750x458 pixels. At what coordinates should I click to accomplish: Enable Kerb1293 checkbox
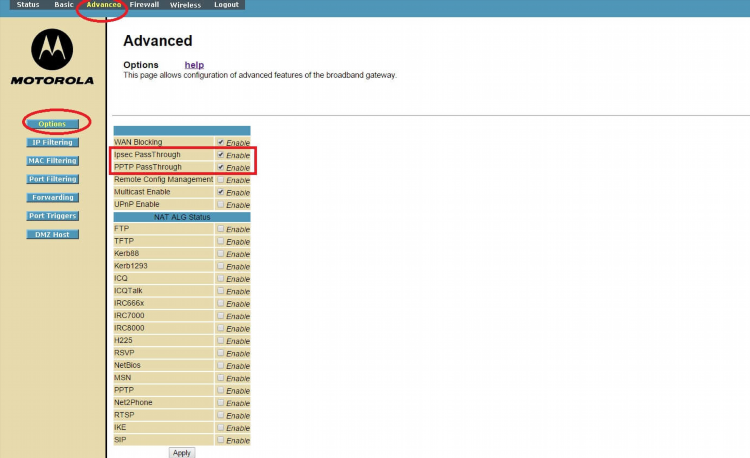(221, 266)
